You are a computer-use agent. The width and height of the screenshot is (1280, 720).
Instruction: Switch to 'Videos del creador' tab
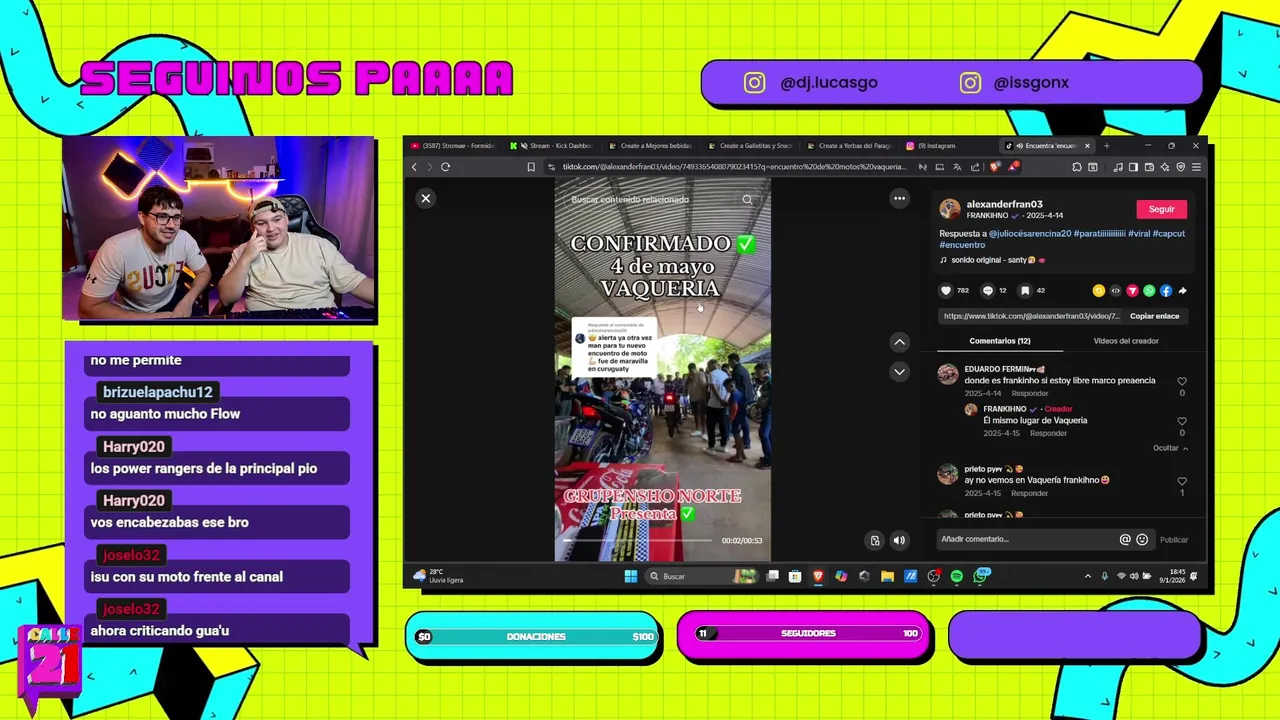tap(1126, 341)
